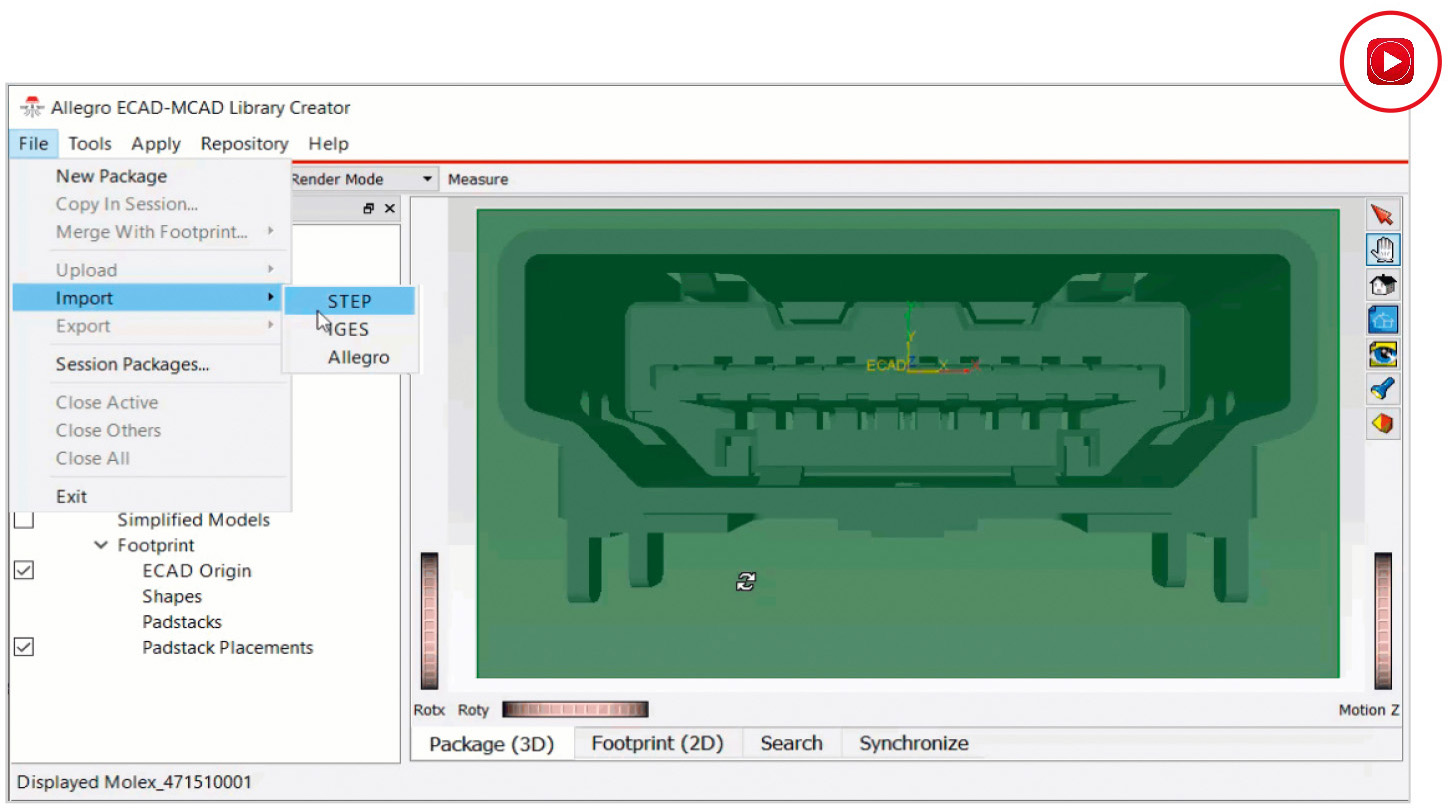Open the Repository menu

click(244, 144)
